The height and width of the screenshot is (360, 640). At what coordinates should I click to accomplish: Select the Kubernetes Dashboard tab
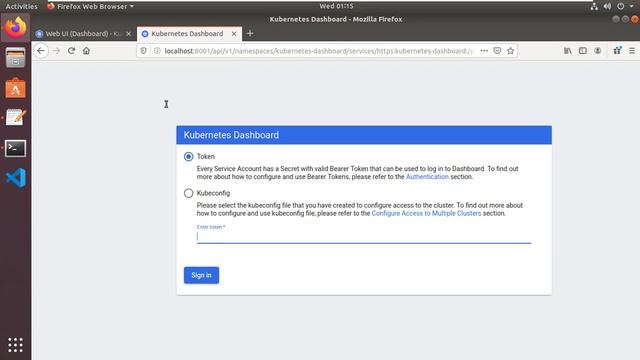(x=189, y=34)
